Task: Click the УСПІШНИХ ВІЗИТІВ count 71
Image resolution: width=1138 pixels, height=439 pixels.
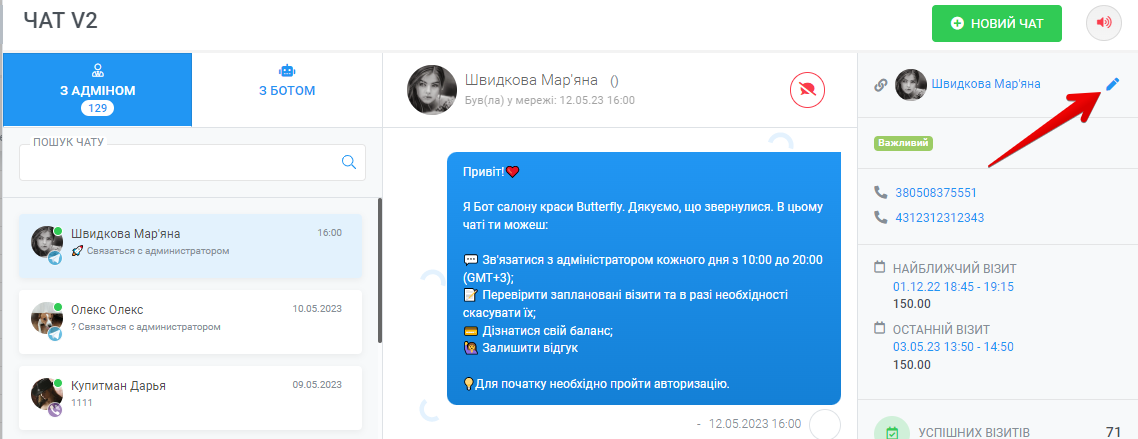Action: pos(1113,432)
